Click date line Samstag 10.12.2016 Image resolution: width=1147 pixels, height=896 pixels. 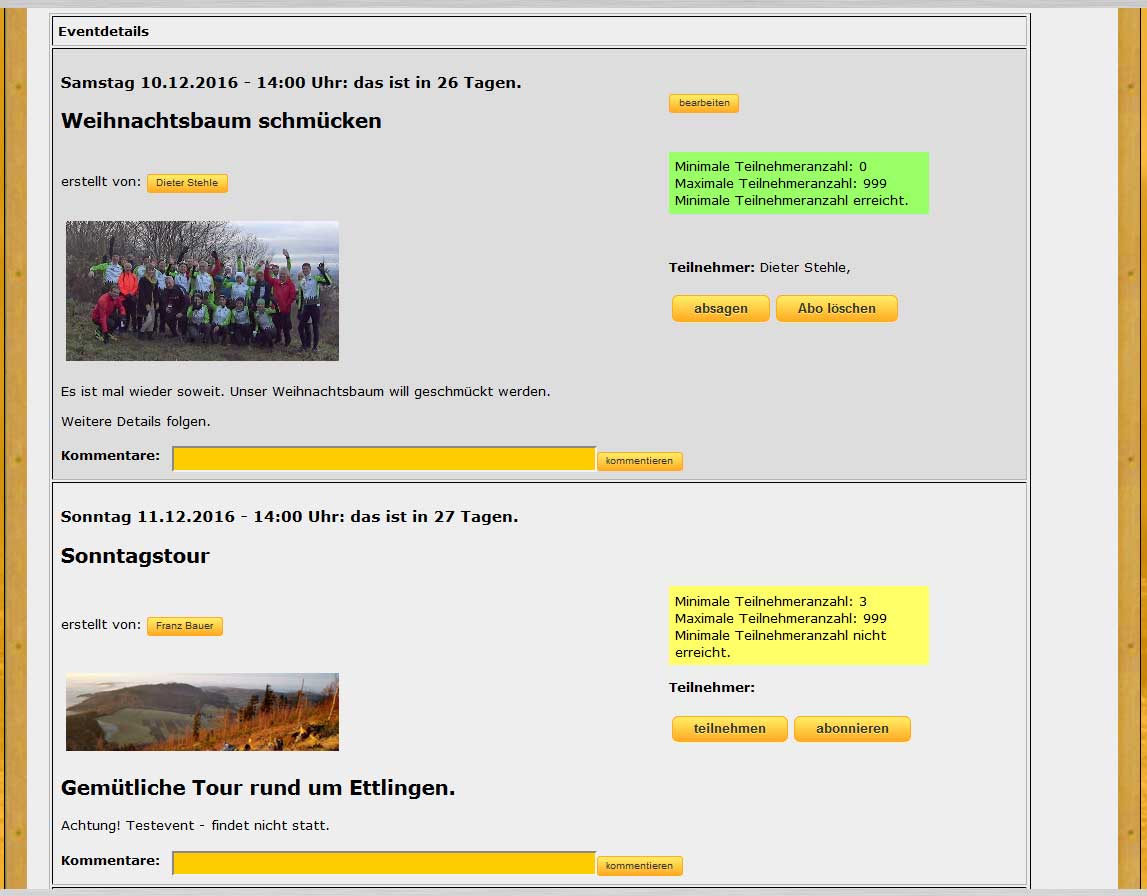coord(291,83)
